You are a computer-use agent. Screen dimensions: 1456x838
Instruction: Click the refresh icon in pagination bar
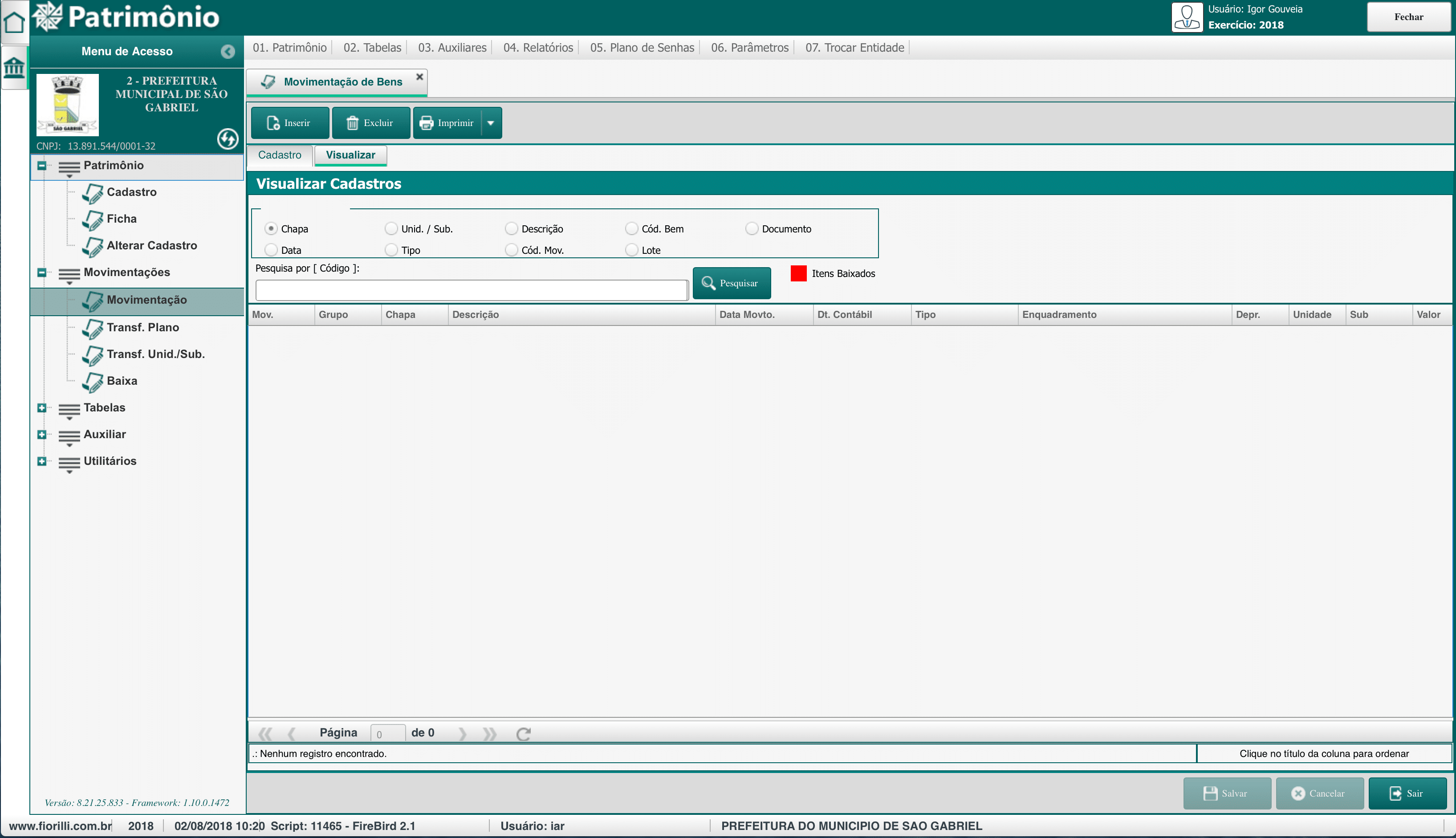pyautogui.click(x=523, y=733)
